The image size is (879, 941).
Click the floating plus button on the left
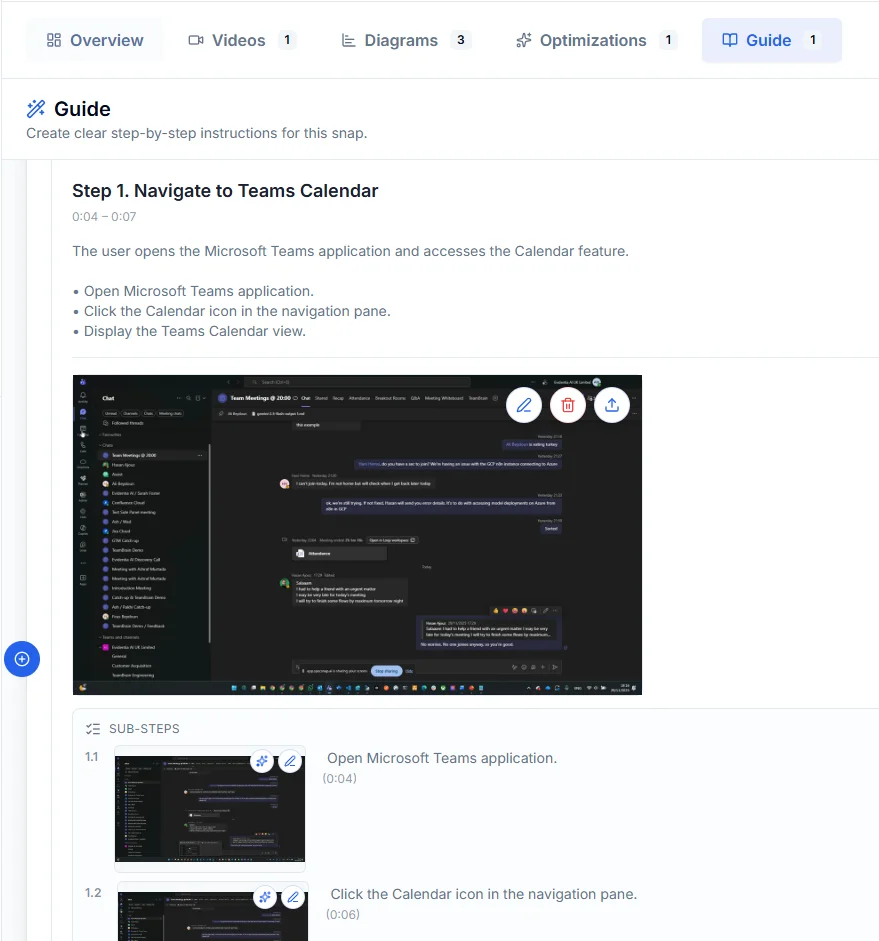point(22,659)
